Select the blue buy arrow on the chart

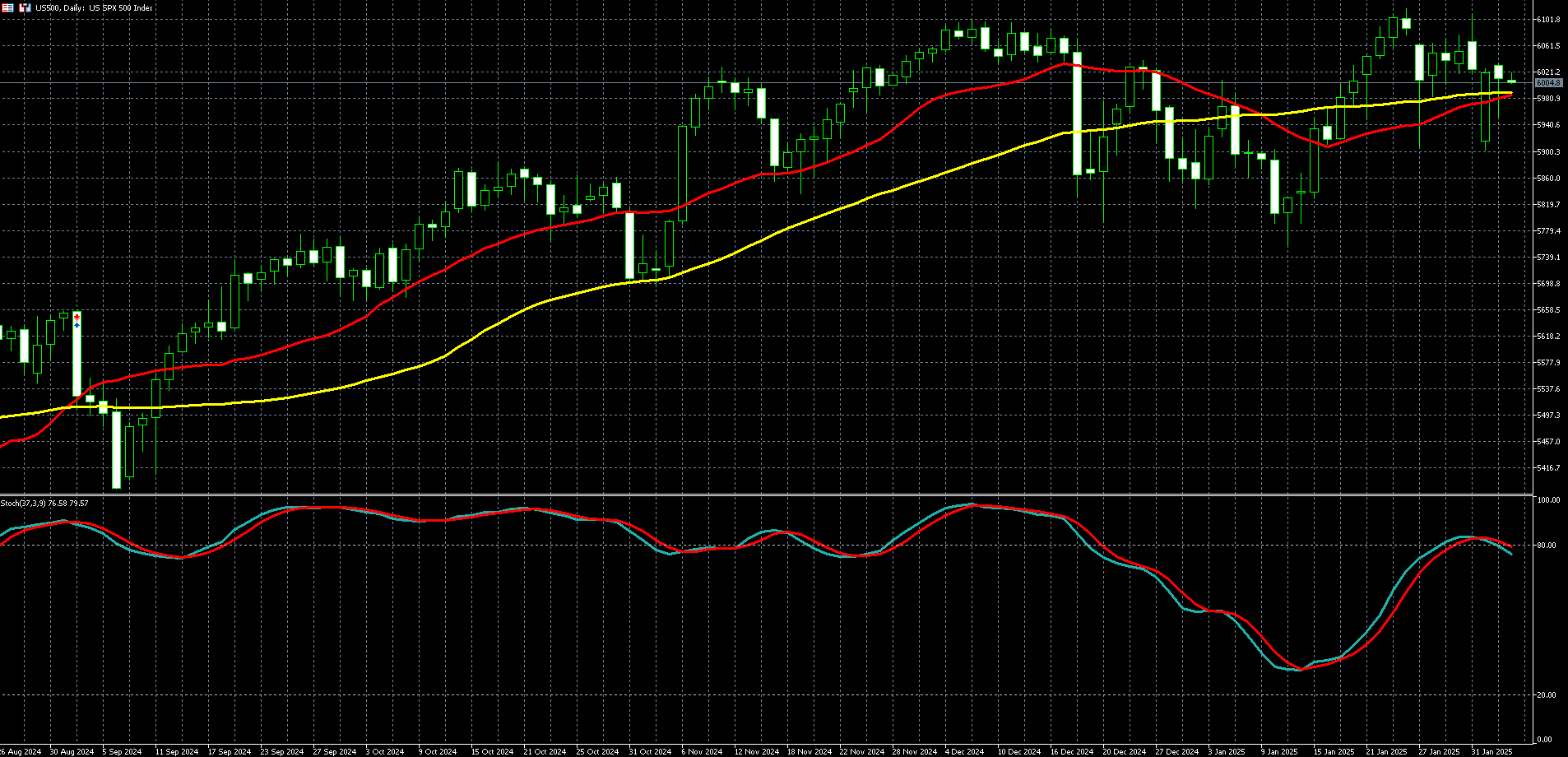pos(77,325)
